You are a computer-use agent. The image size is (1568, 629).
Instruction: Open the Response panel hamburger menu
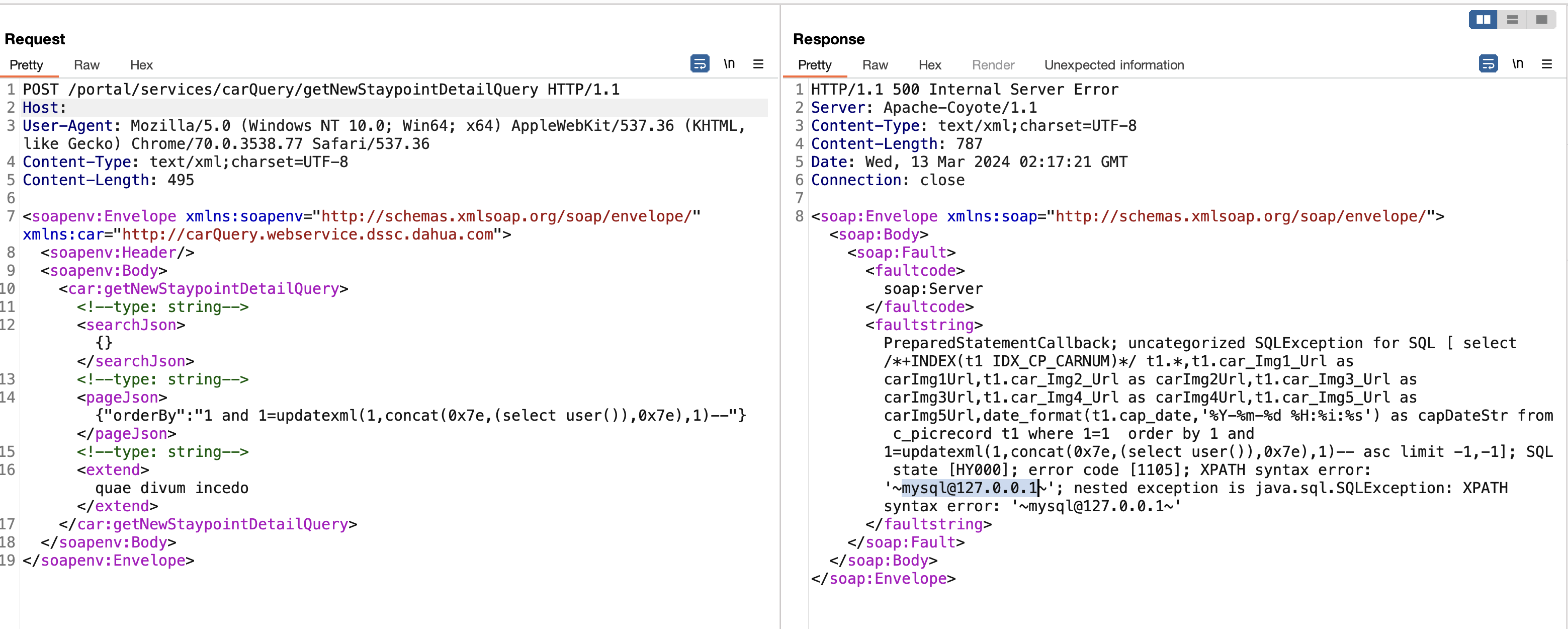tap(1547, 64)
